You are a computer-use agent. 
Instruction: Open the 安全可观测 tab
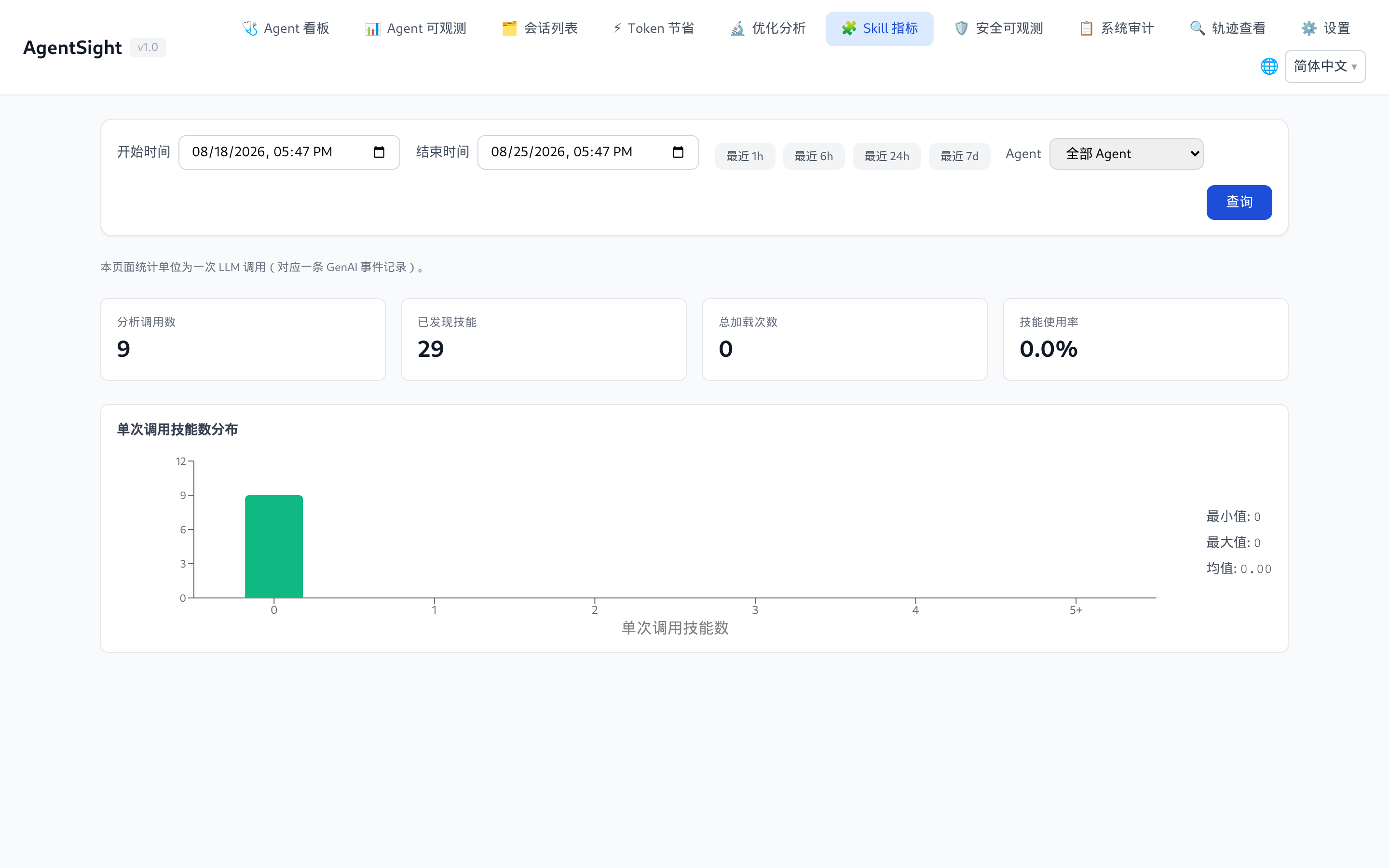tap(999, 29)
